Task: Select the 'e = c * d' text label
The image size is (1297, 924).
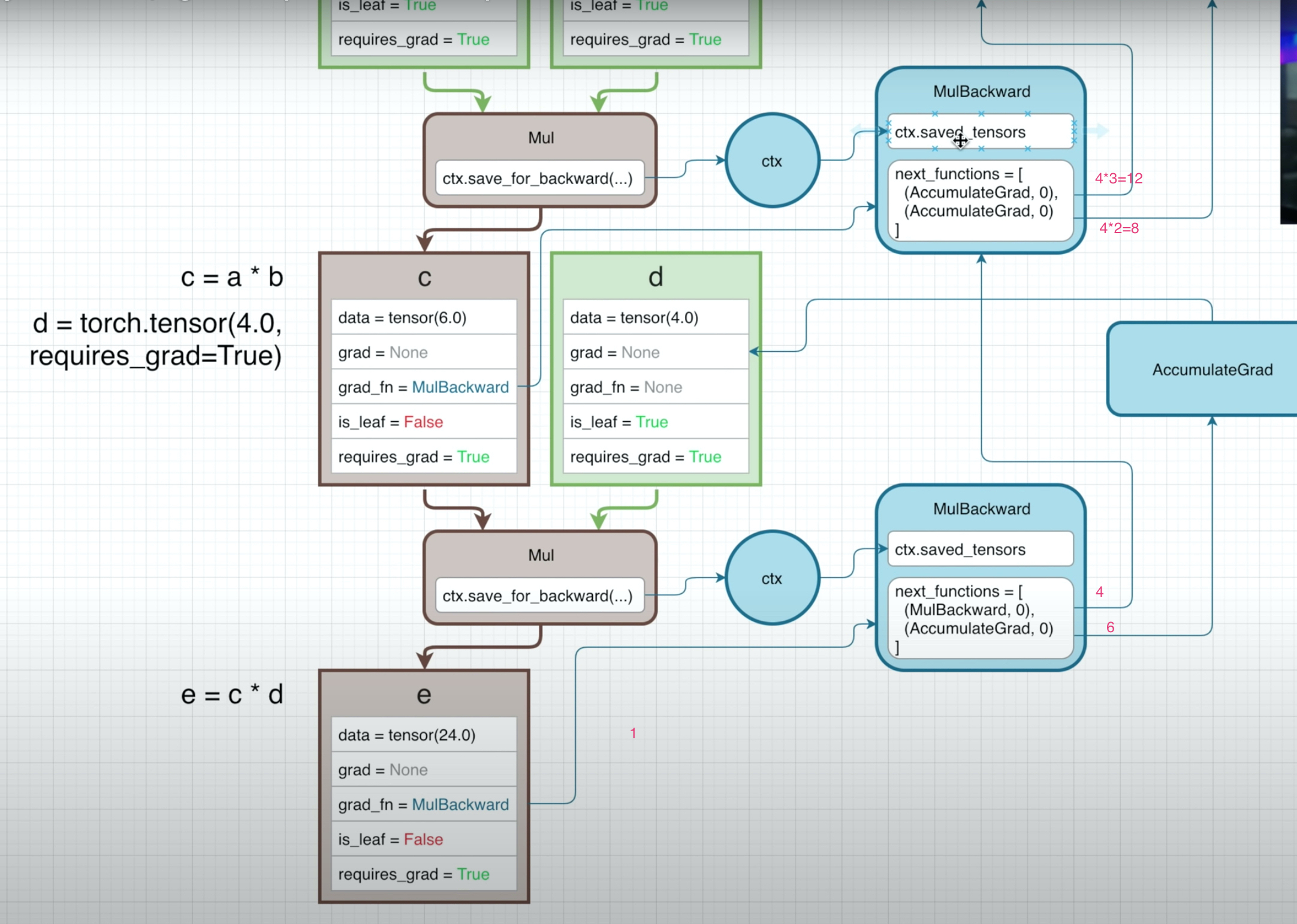Action: (x=232, y=694)
